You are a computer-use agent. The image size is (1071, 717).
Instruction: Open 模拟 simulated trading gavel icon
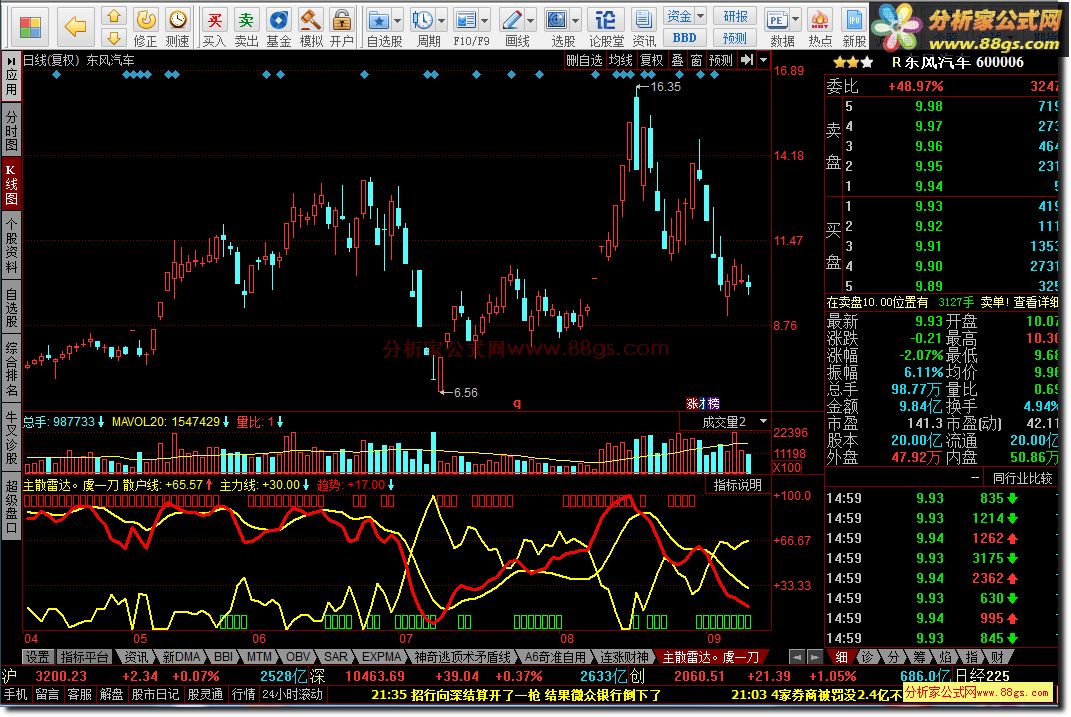tap(311, 27)
